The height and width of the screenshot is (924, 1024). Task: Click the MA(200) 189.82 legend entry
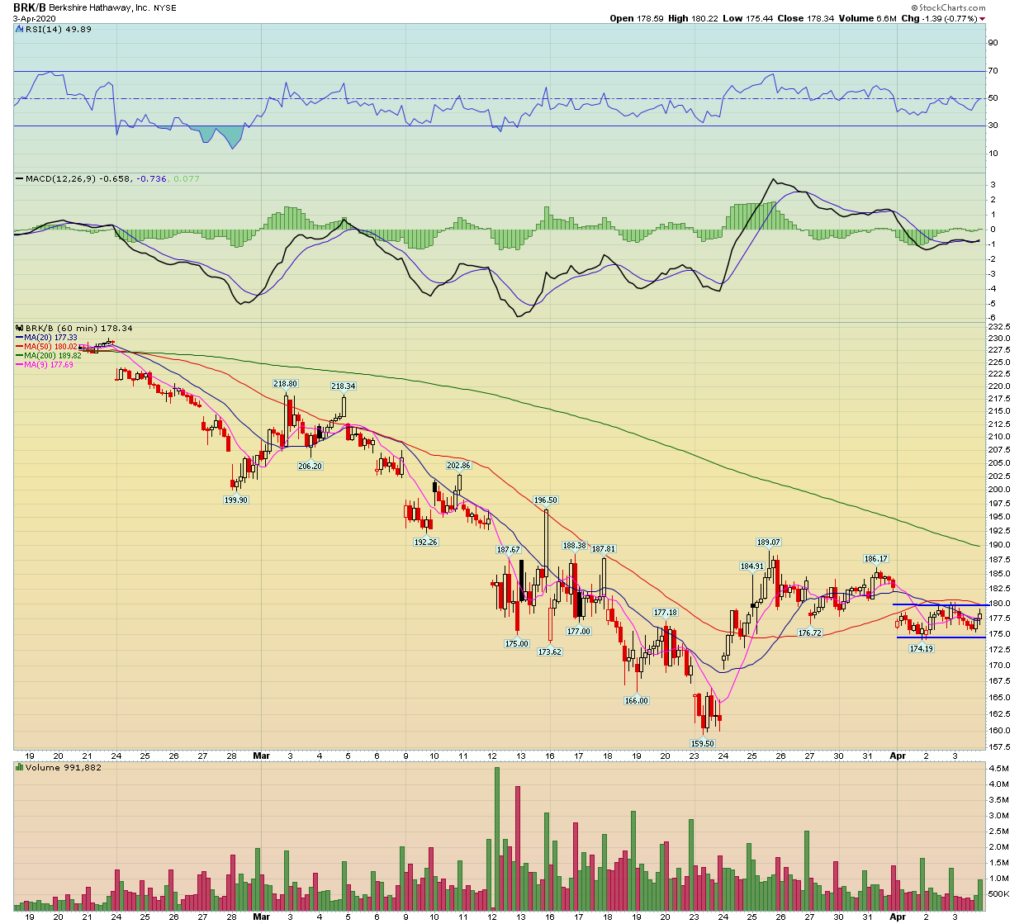tap(48, 355)
